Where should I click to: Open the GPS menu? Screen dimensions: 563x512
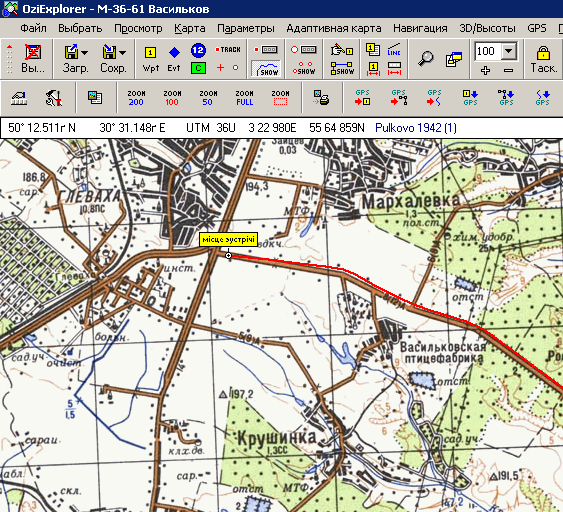[537, 28]
